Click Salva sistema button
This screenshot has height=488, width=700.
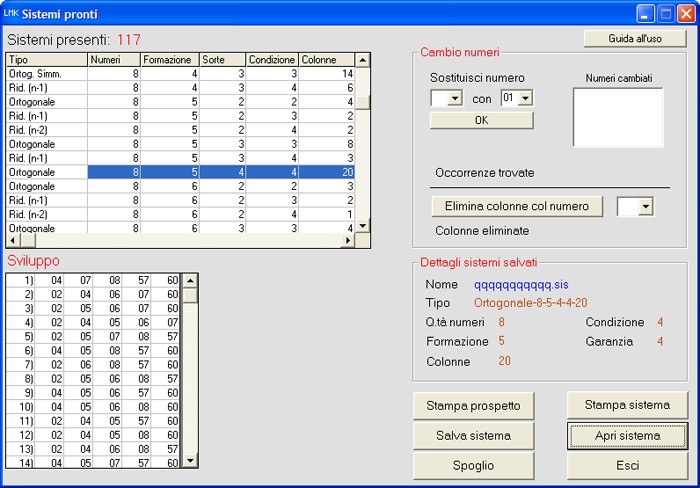(473, 436)
